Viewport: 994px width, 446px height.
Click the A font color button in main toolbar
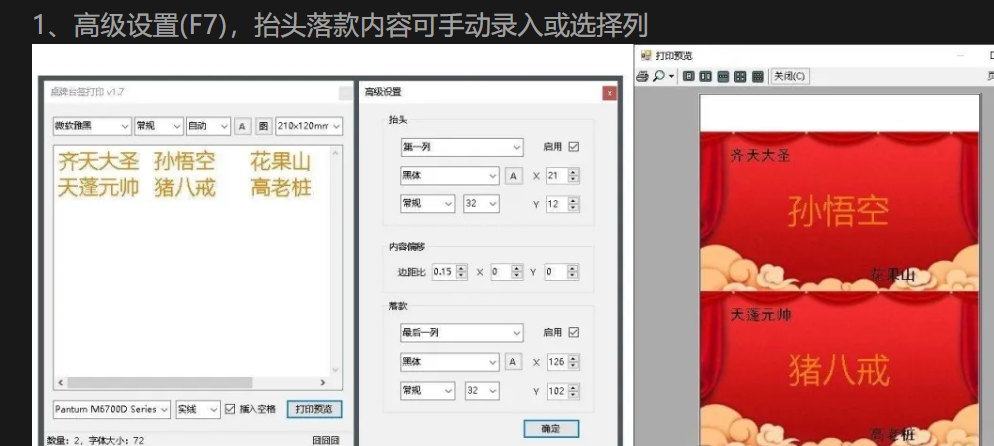point(242,126)
